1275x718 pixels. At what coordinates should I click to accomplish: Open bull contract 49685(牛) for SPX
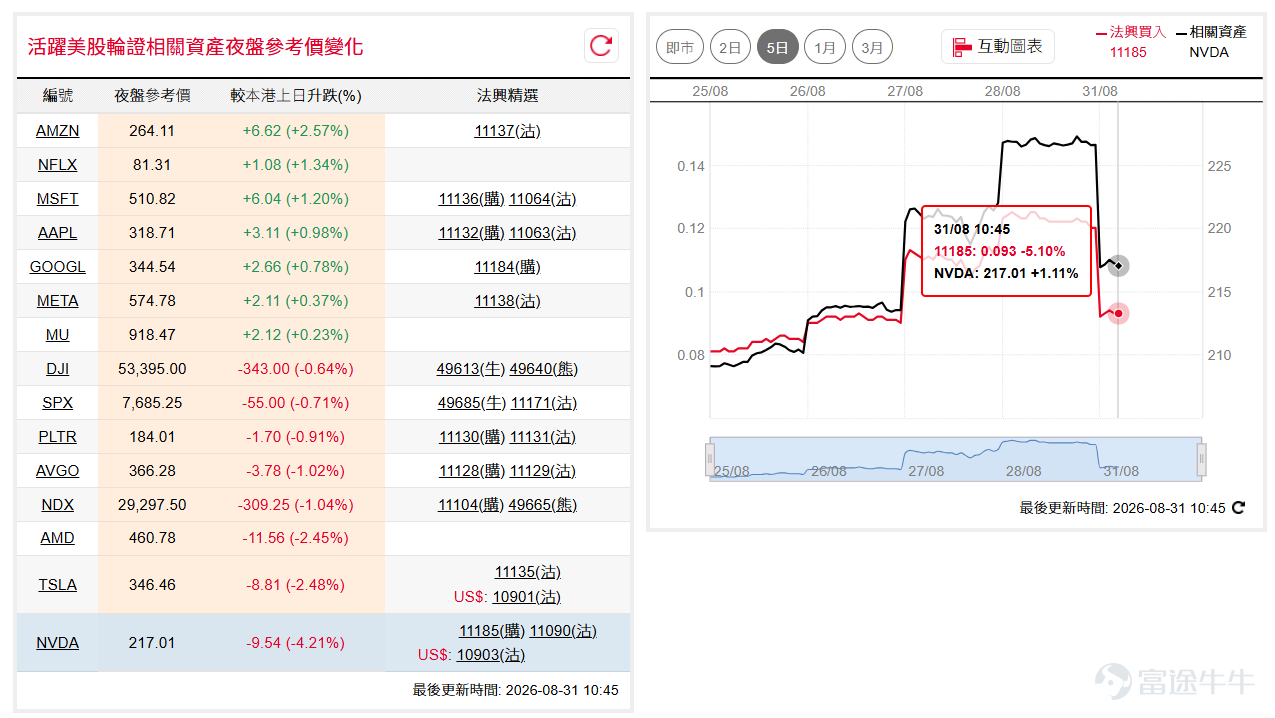[x=472, y=403]
